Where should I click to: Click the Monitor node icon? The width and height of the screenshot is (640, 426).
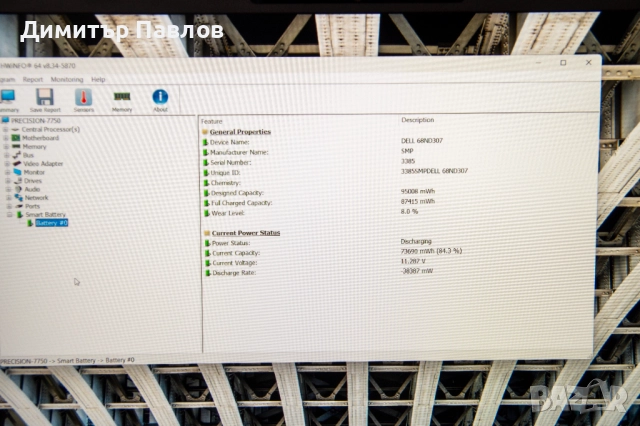[18, 172]
